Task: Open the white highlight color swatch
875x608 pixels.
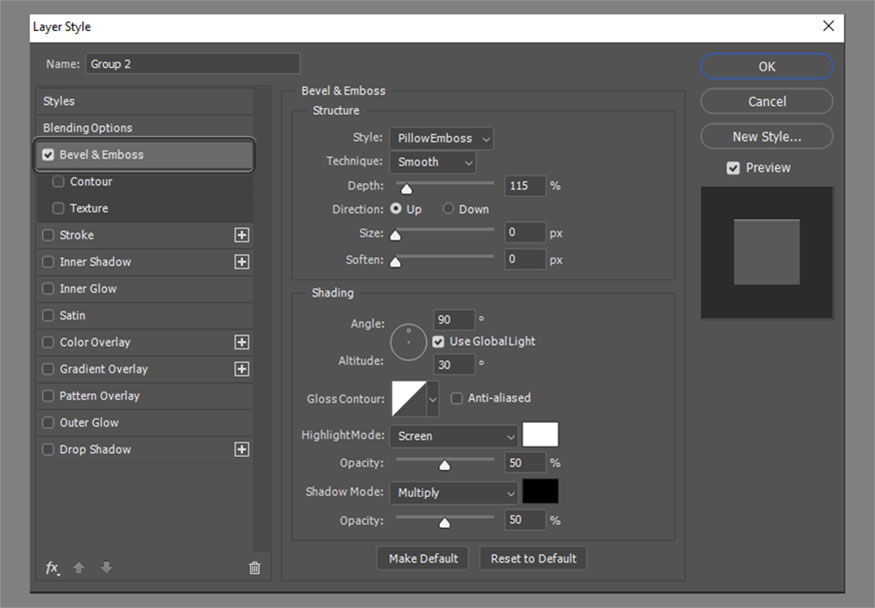Action: click(540, 435)
